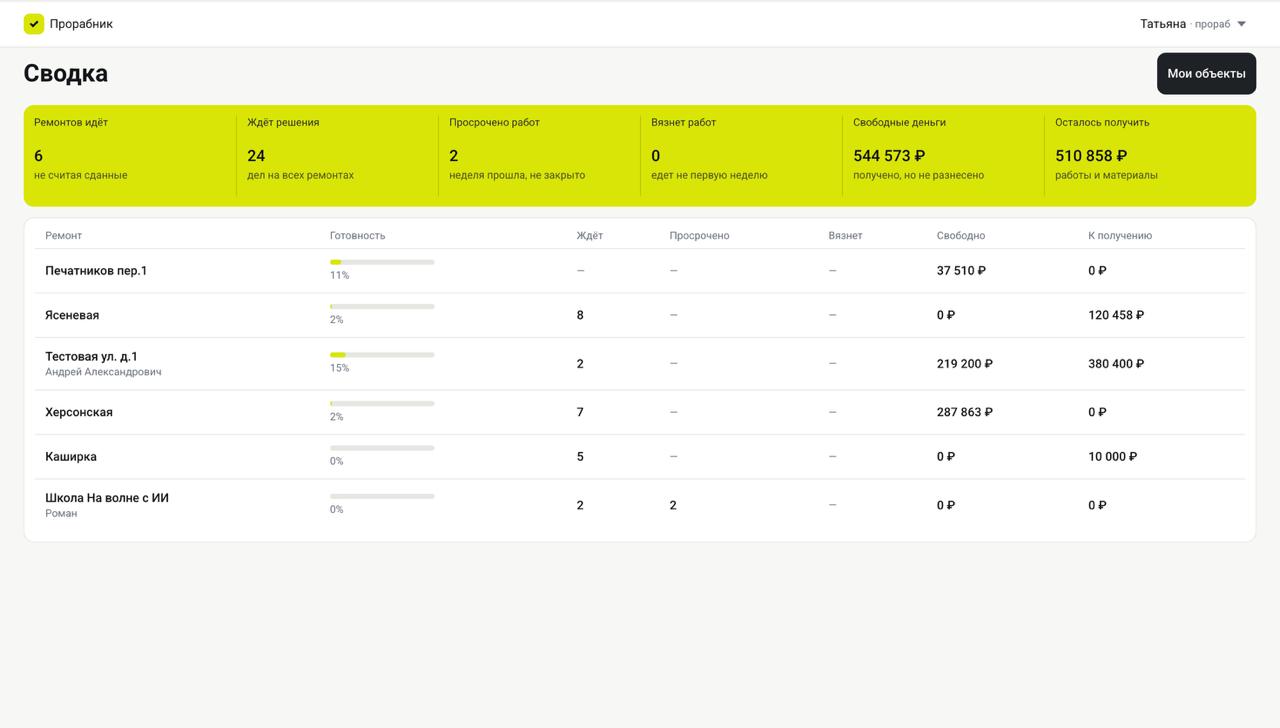Click Каширка waiting count 5
This screenshot has width=1280, height=728.
(580, 457)
